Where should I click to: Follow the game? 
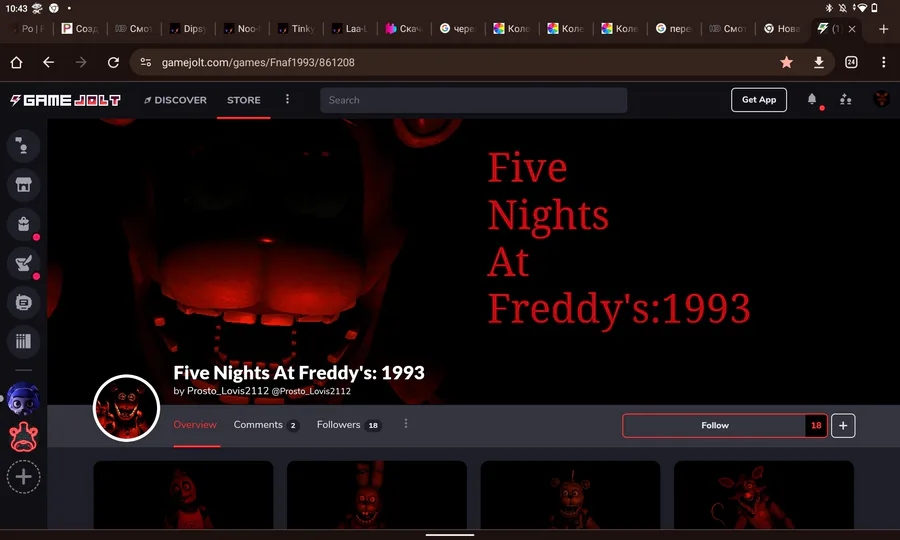point(714,425)
